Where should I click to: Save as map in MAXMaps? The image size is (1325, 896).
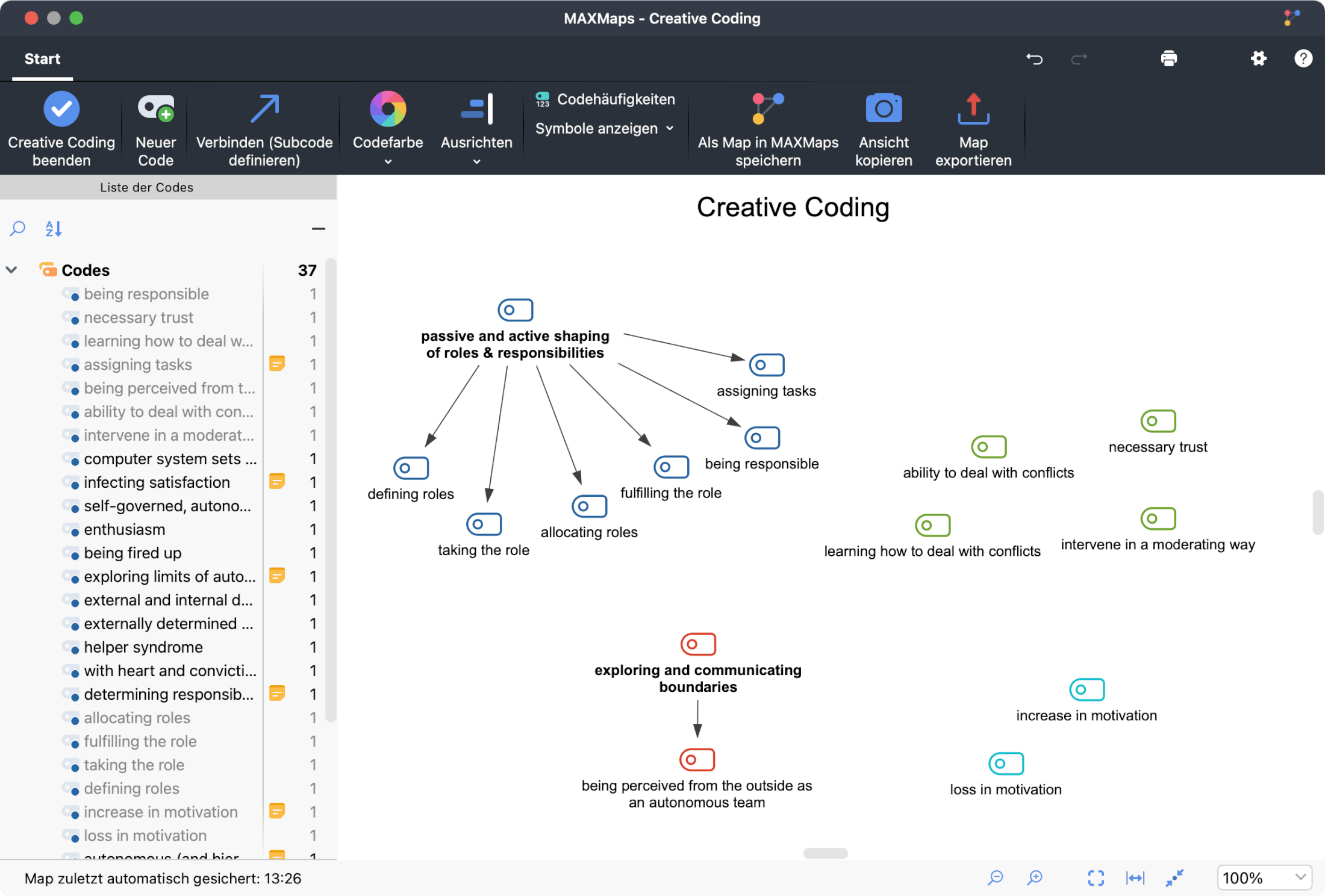[x=767, y=109]
